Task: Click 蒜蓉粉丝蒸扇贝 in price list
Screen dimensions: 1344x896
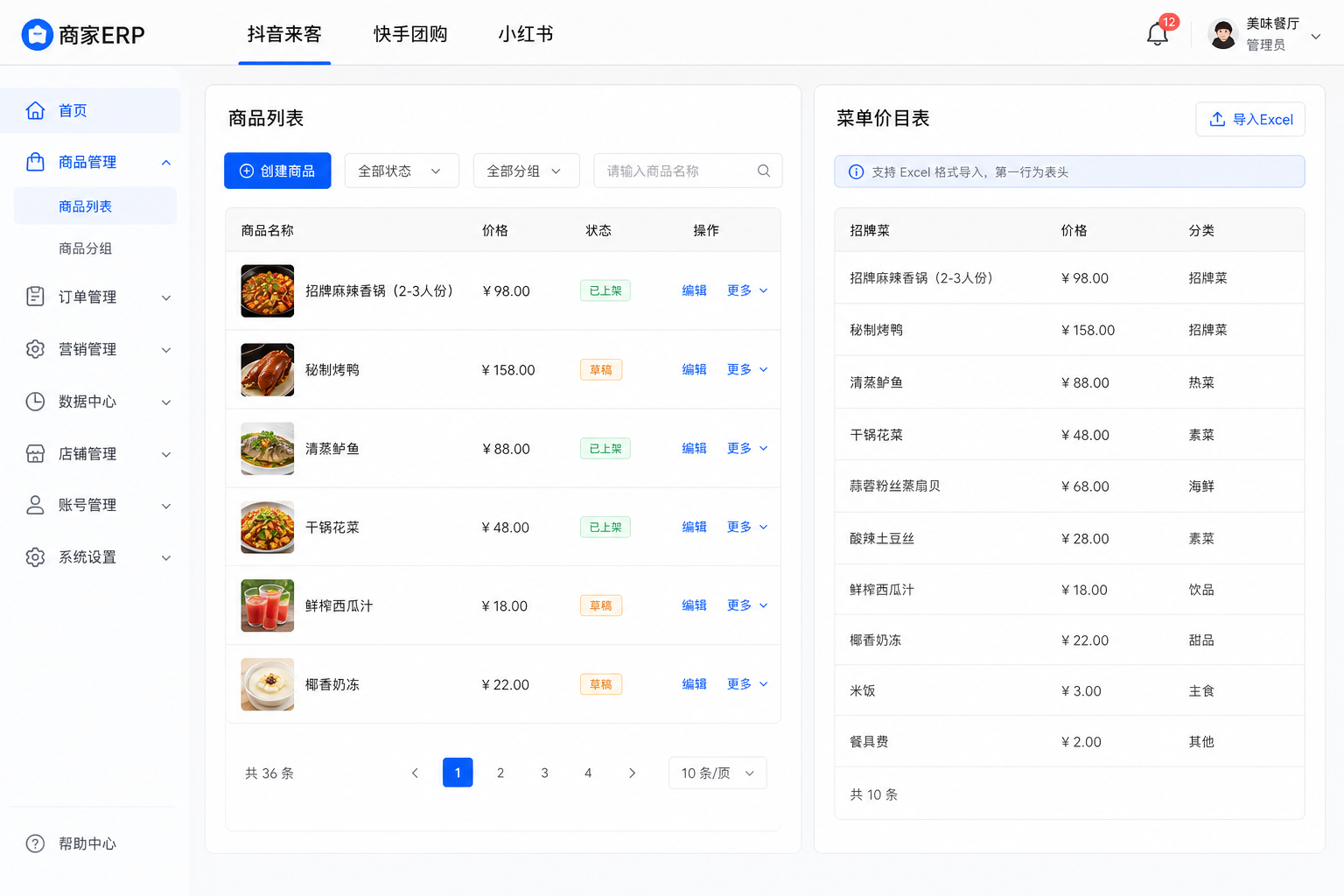Action: coord(895,486)
